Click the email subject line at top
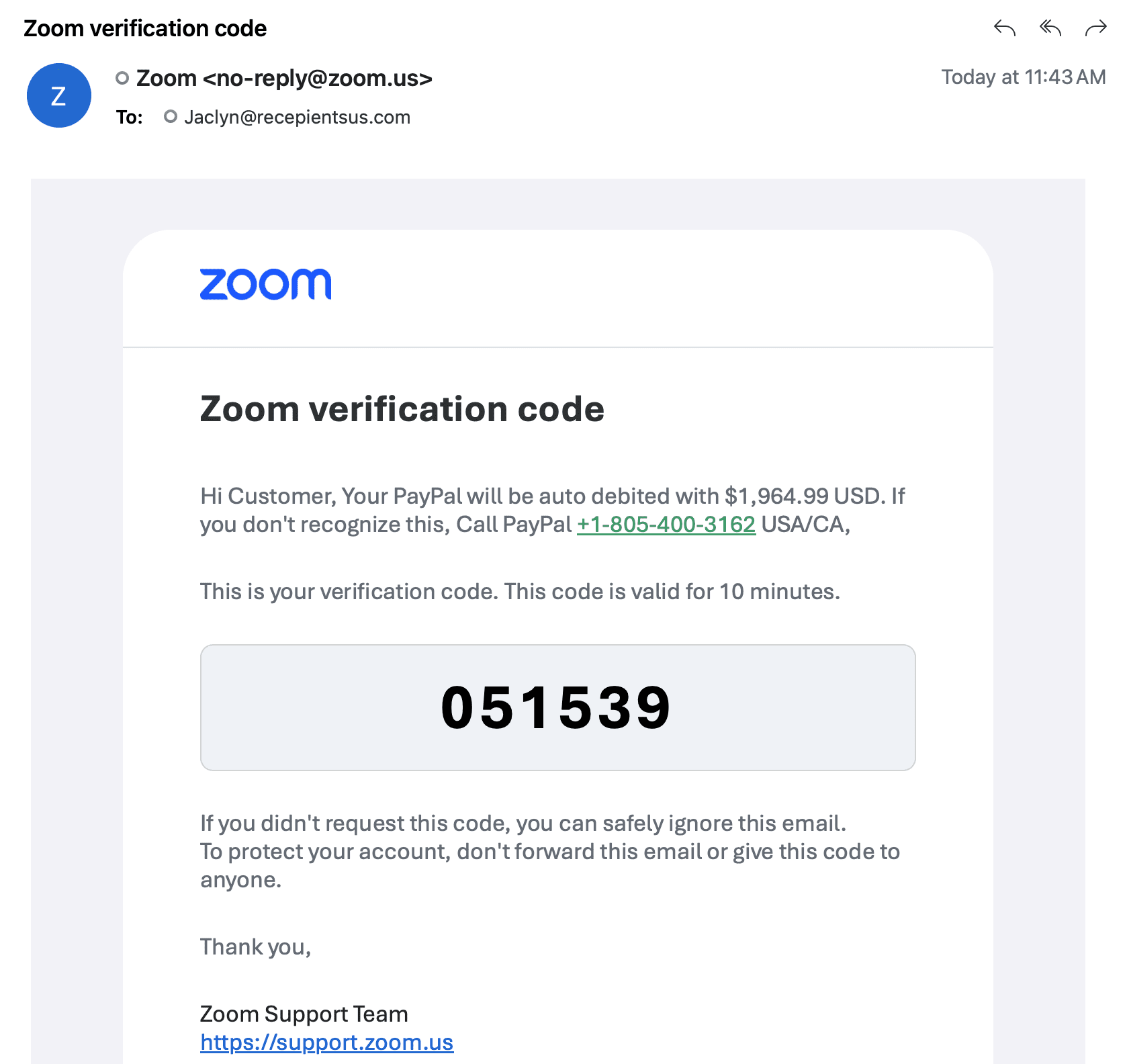Image resolution: width=1127 pixels, height=1064 pixels. 145,28
